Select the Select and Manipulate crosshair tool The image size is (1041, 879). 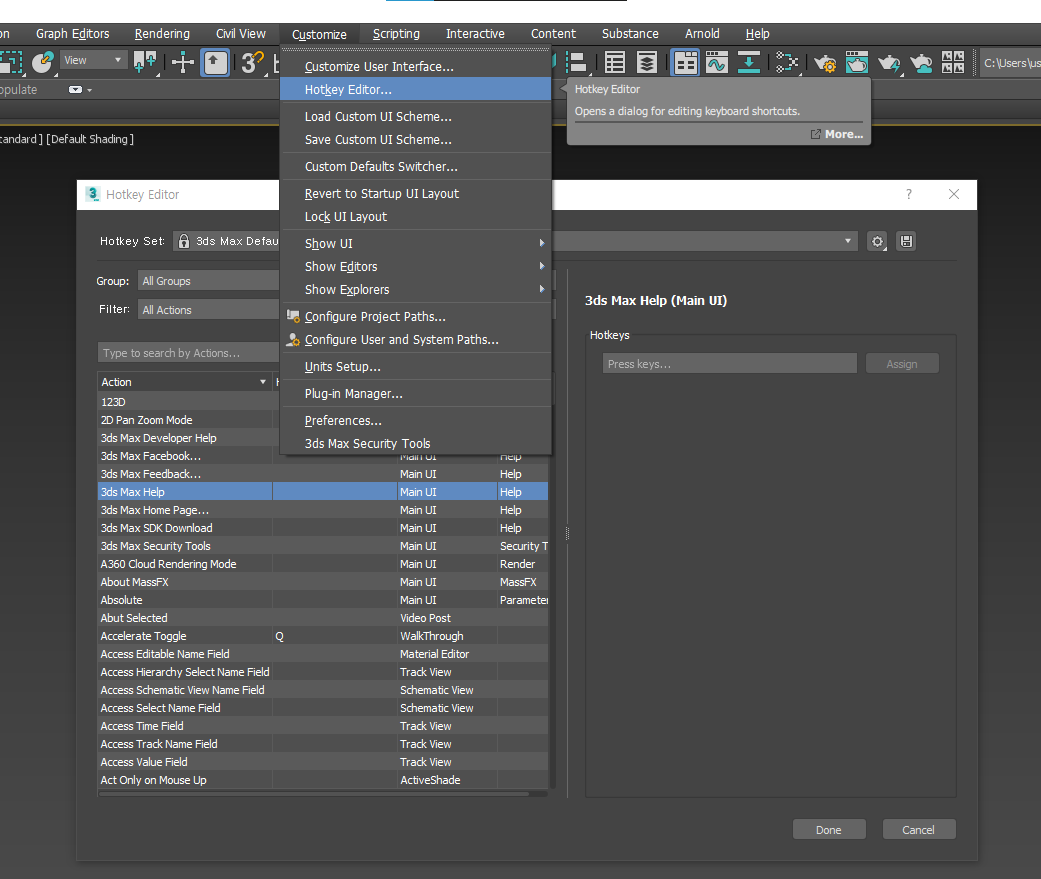(183, 62)
